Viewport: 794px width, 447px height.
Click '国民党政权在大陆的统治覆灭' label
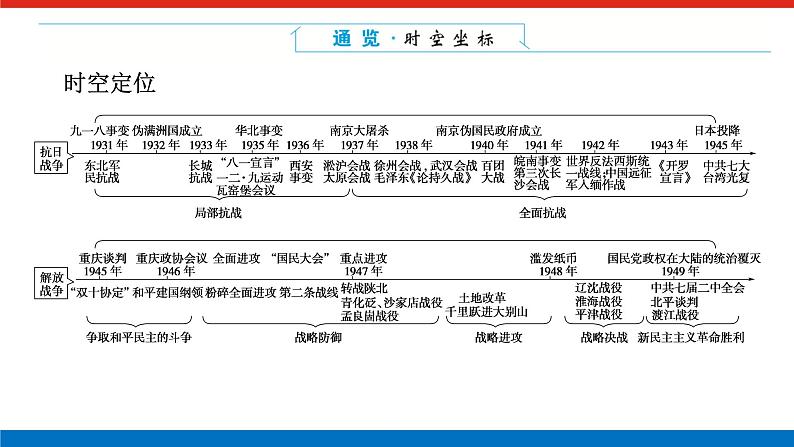[684, 258]
